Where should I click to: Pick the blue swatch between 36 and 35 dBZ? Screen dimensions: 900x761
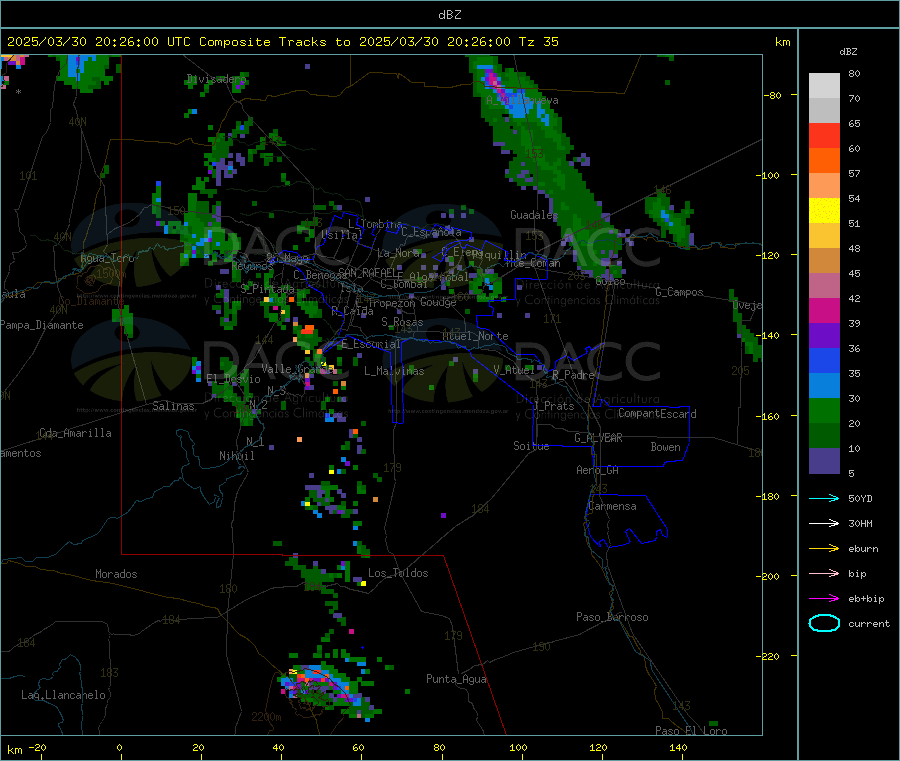tap(824, 360)
